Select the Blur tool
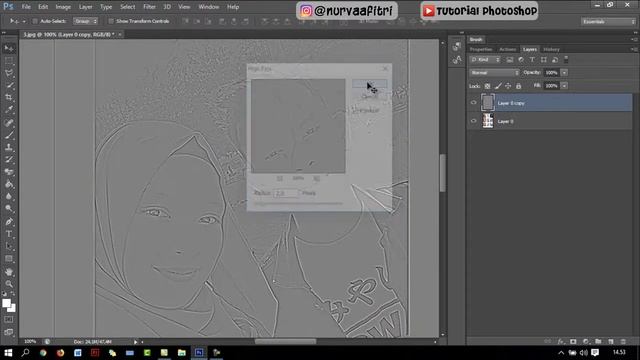Screen dimensions: 640x360 [9, 196]
